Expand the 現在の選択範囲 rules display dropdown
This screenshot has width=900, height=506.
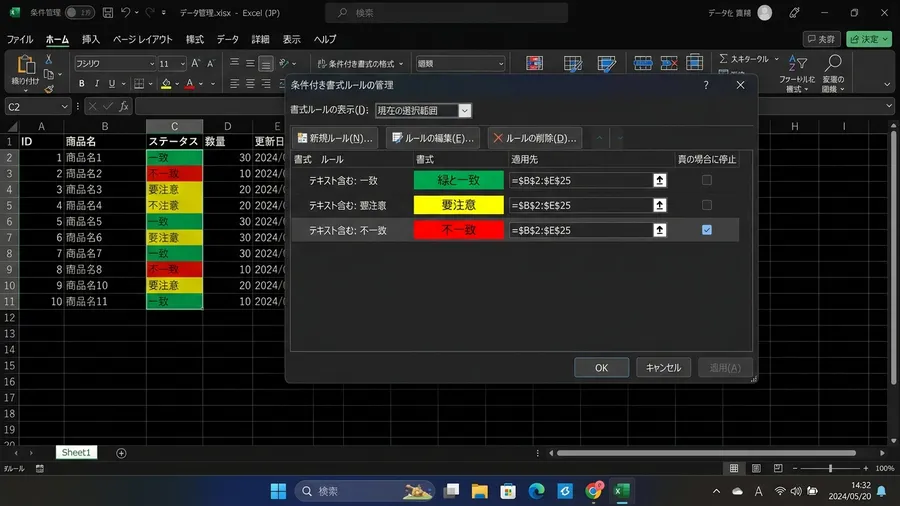(464, 111)
